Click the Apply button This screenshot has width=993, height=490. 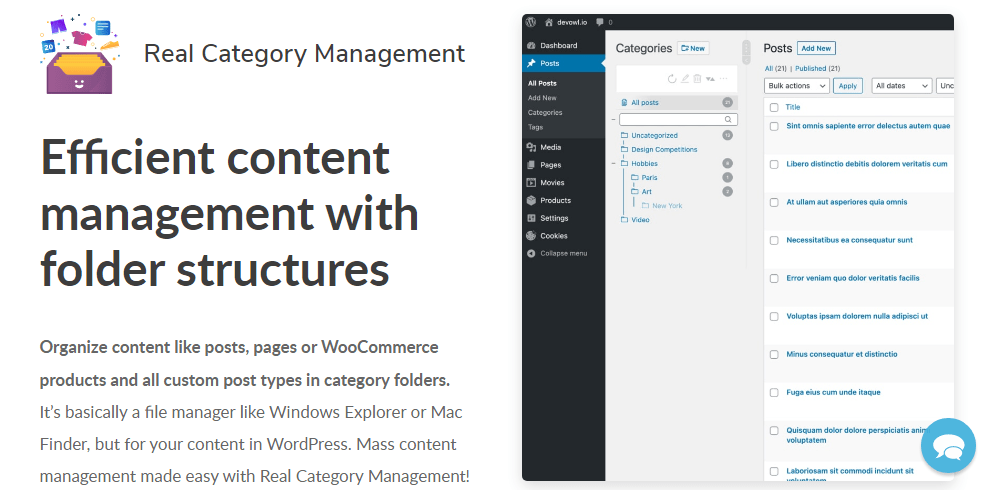point(847,86)
